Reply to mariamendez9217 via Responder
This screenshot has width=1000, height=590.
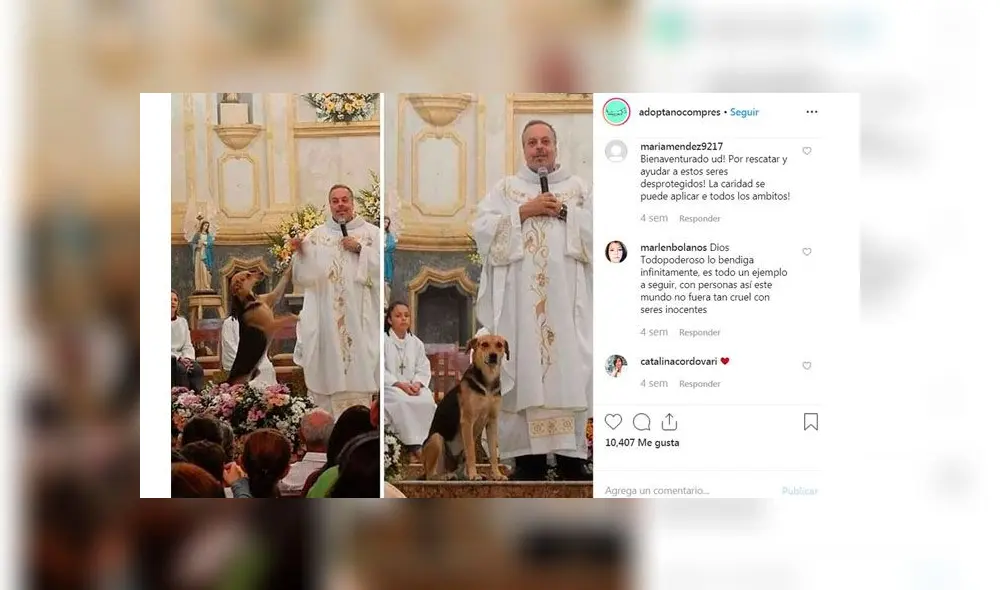click(x=700, y=219)
